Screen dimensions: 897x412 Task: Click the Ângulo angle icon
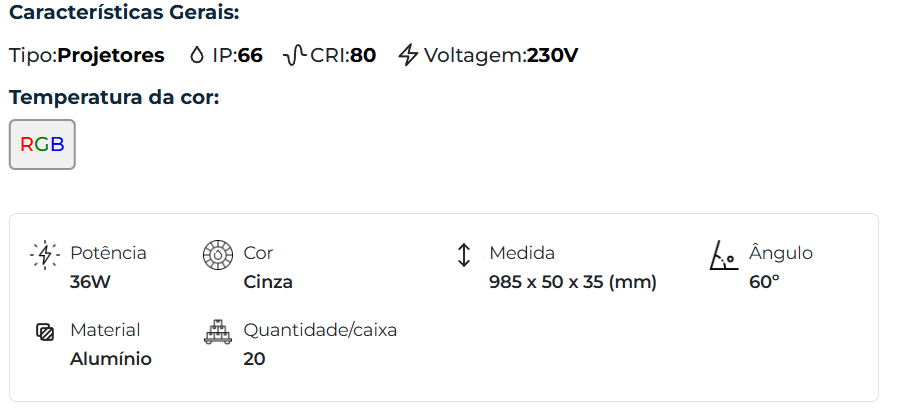722,255
